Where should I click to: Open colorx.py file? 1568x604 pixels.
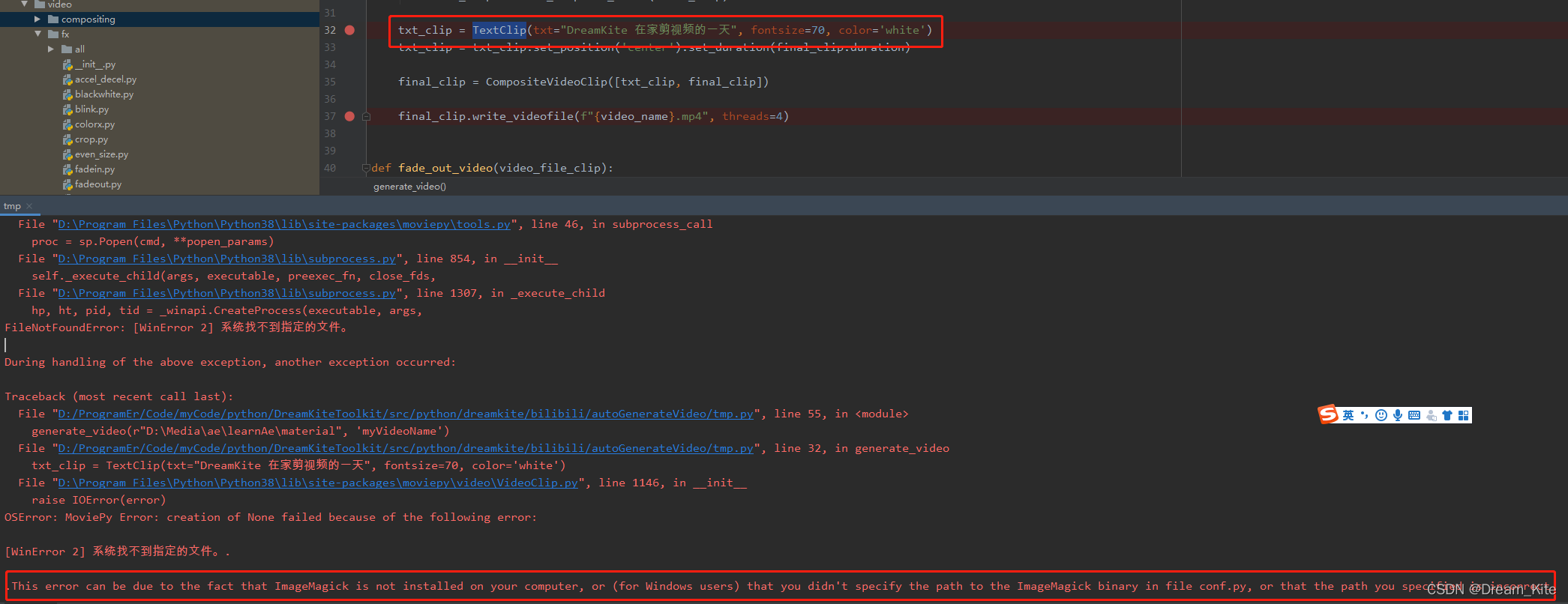pos(94,124)
